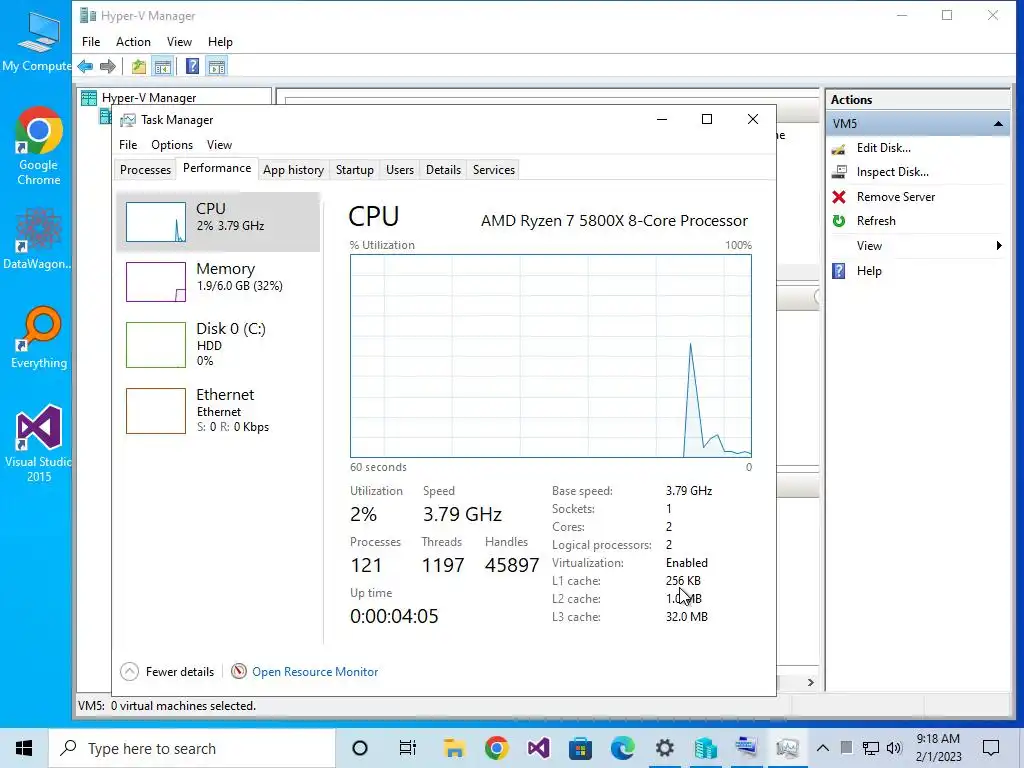Viewport: 1024px width, 768px height.
Task: Select the Google Chrome desktop shortcut
Action: tap(39, 146)
